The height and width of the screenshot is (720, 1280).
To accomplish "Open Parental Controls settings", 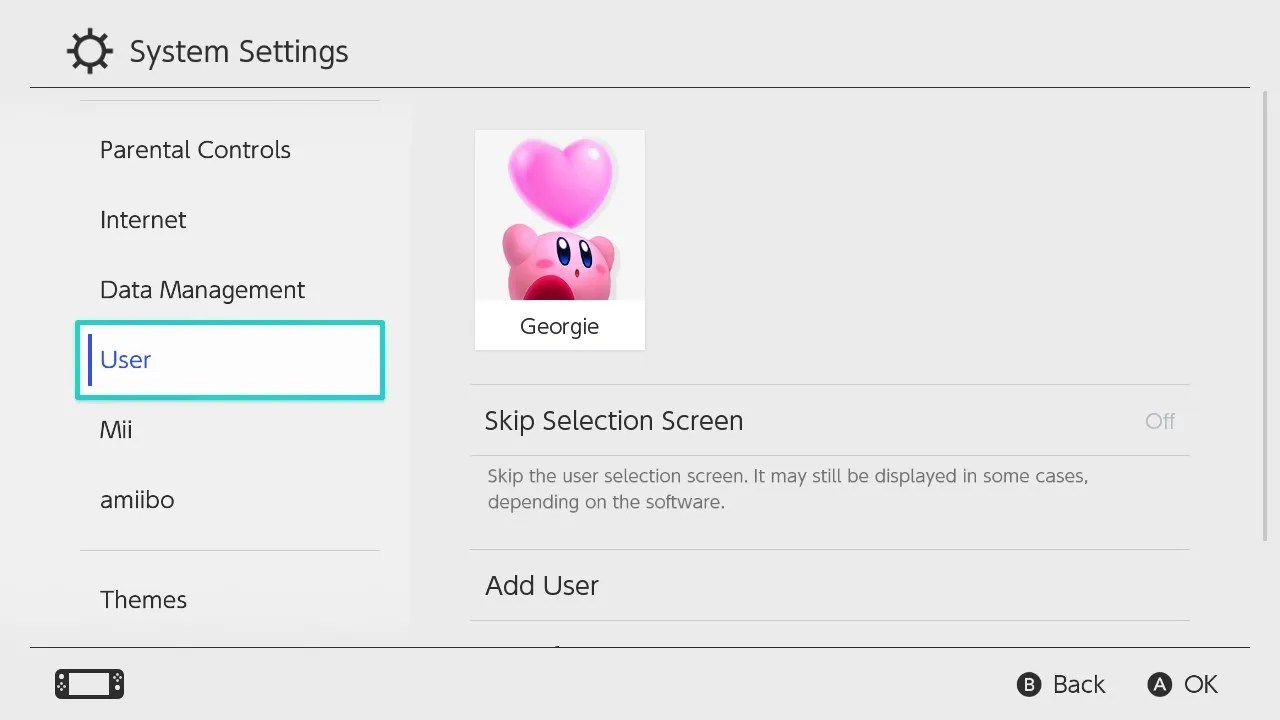I will coord(195,150).
